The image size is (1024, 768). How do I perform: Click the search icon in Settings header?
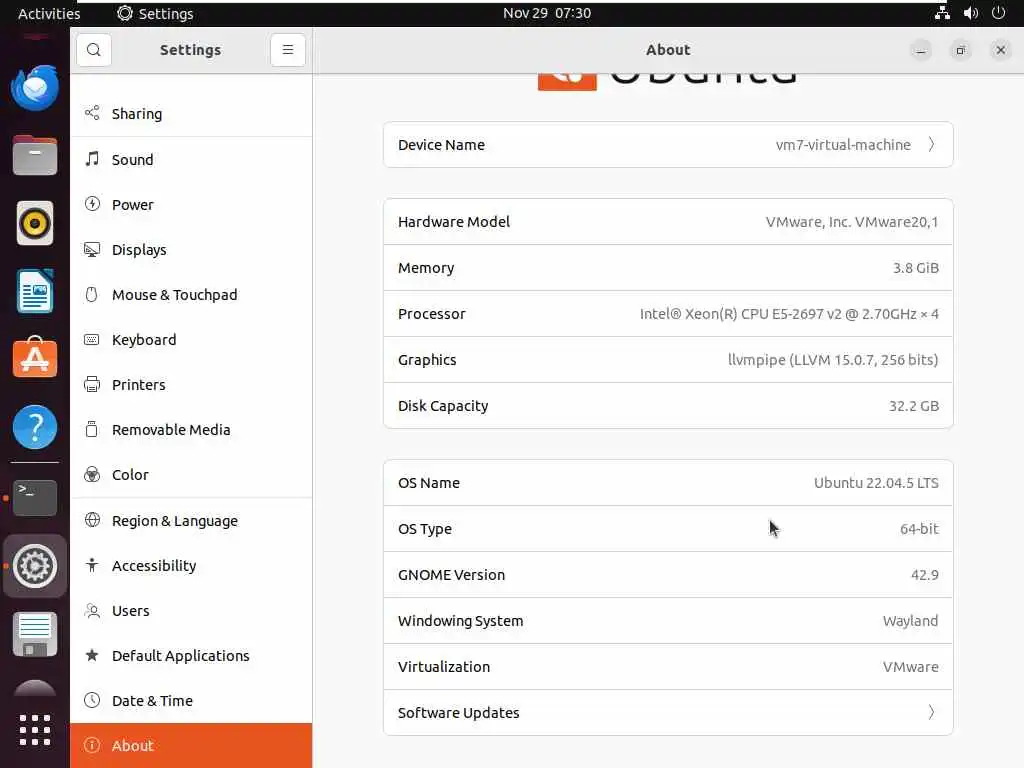point(93,50)
